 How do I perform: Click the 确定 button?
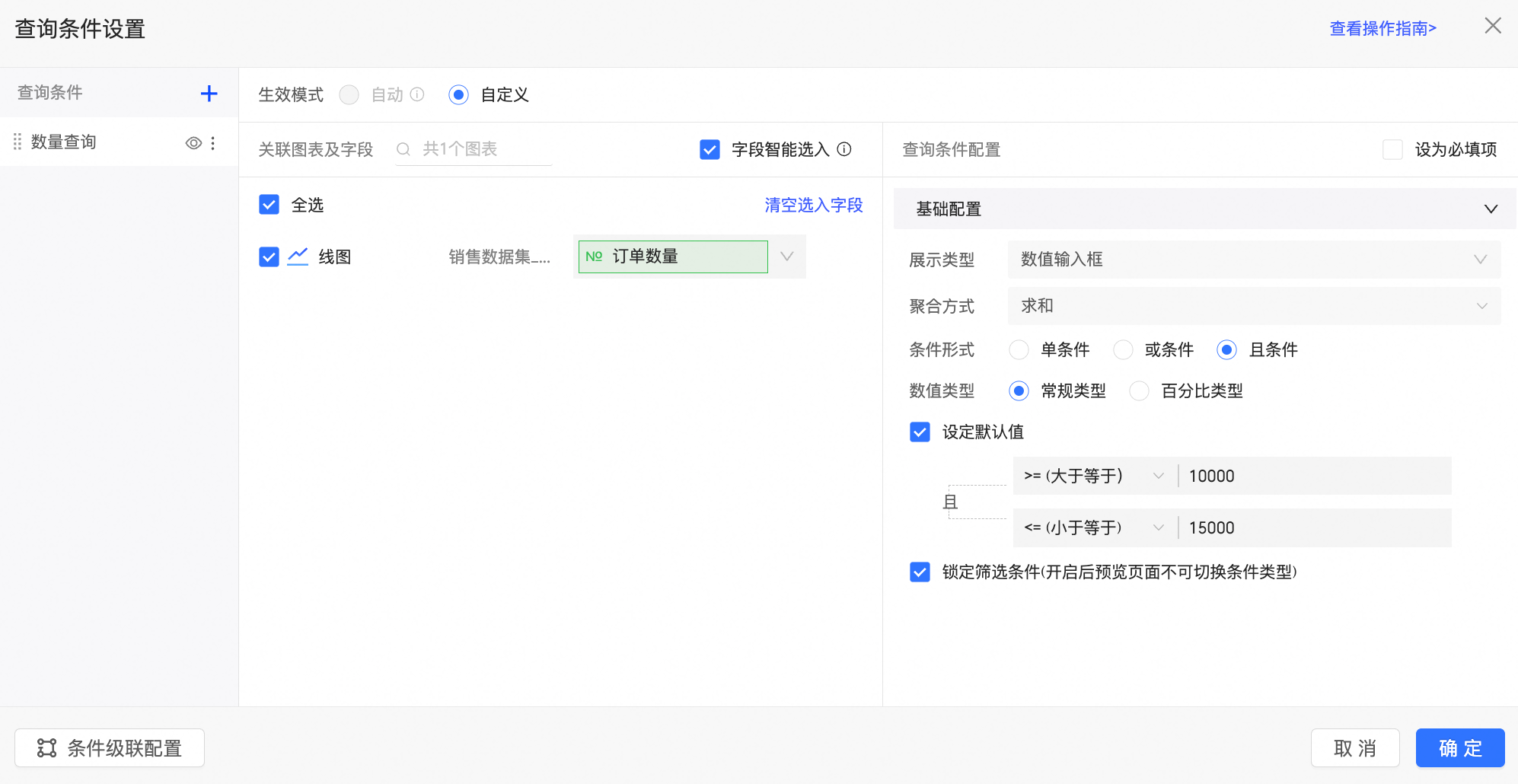click(1459, 748)
